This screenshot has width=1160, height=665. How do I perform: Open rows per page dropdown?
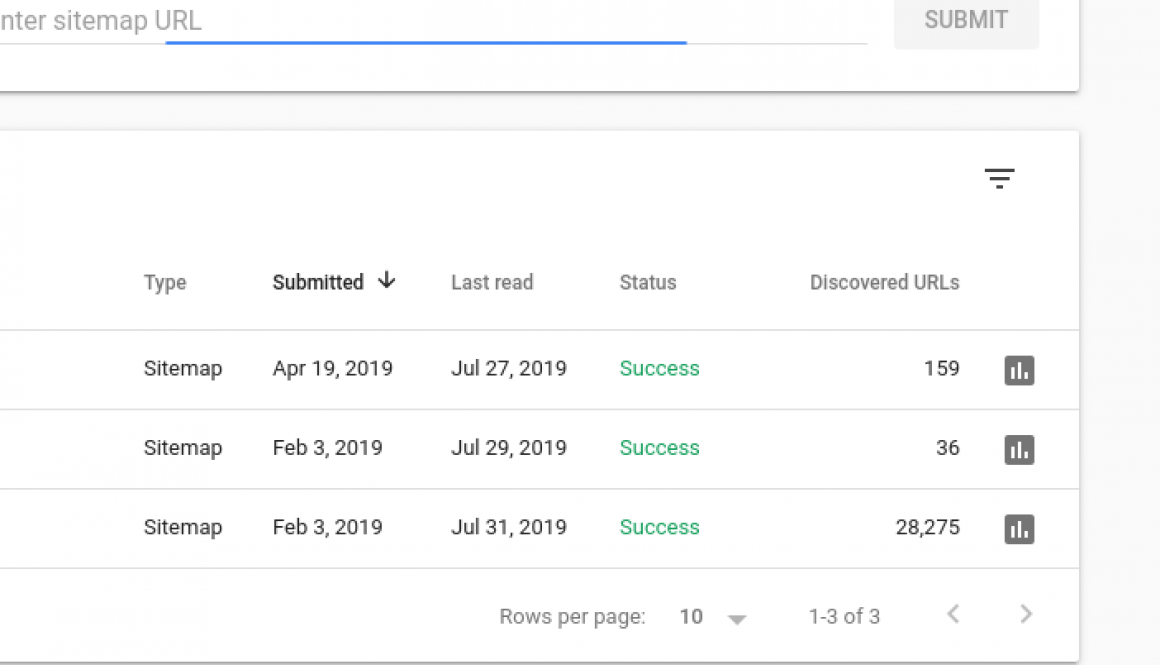737,619
